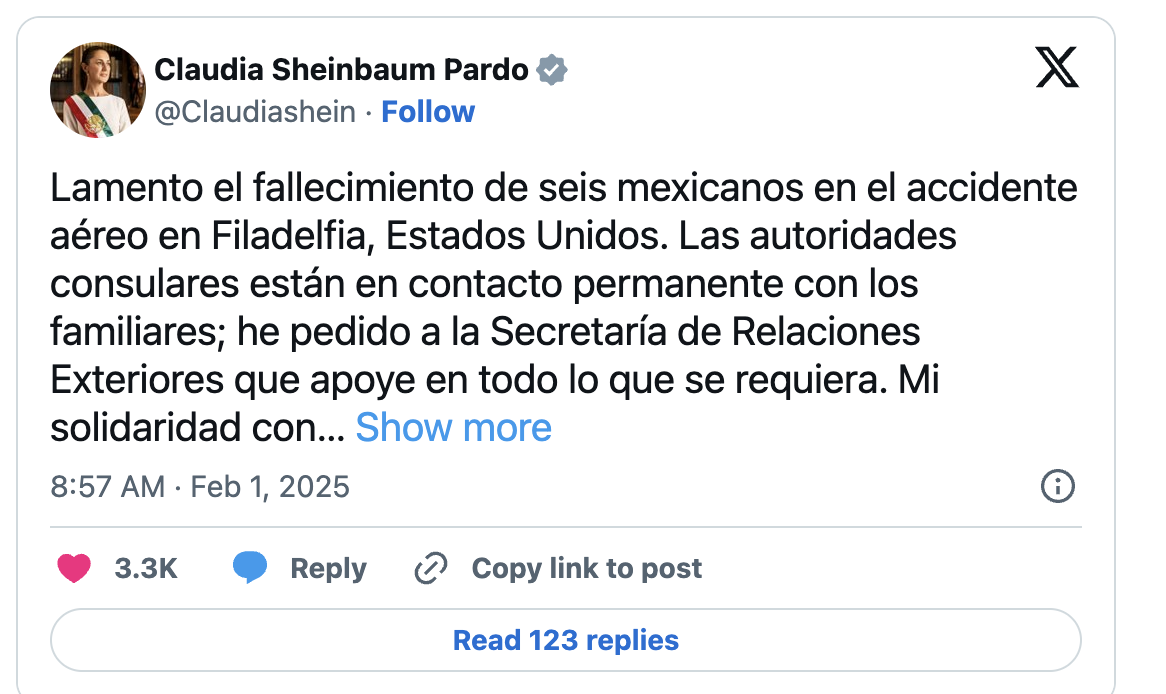1166x694 pixels.
Task: Open Claudia Sheinbaum's profile picture
Action: (98, 90)
